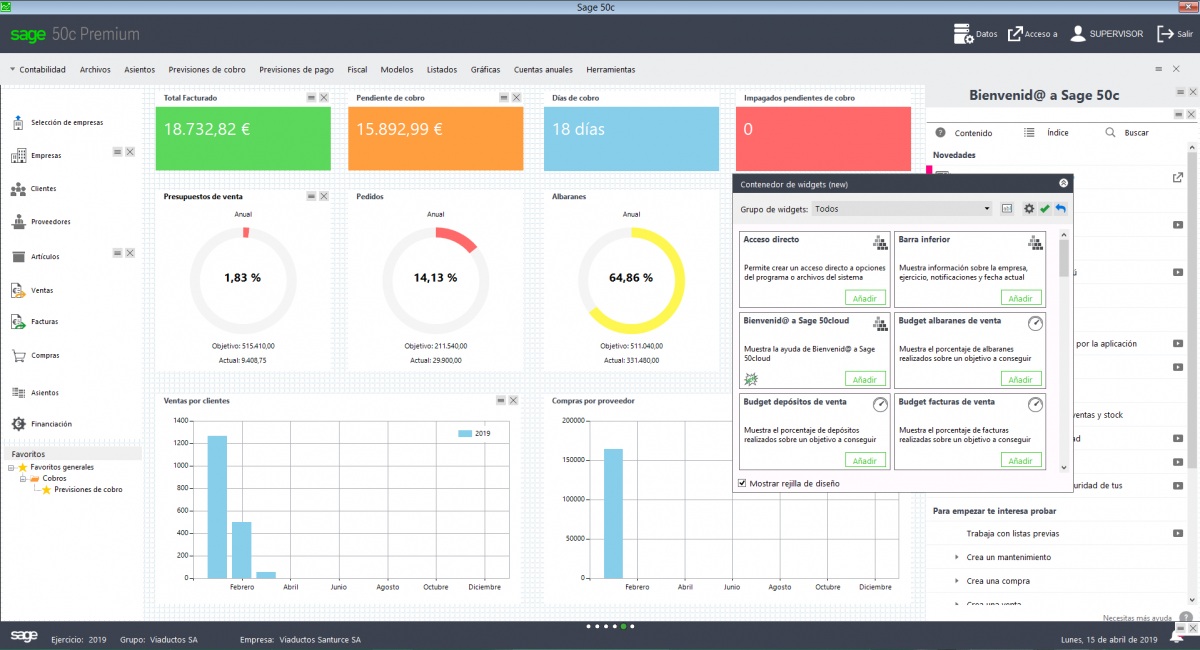Open the Grupo de widgets dropdown
The width and height of the screenshot is (1200, 650).
point(986,209)
